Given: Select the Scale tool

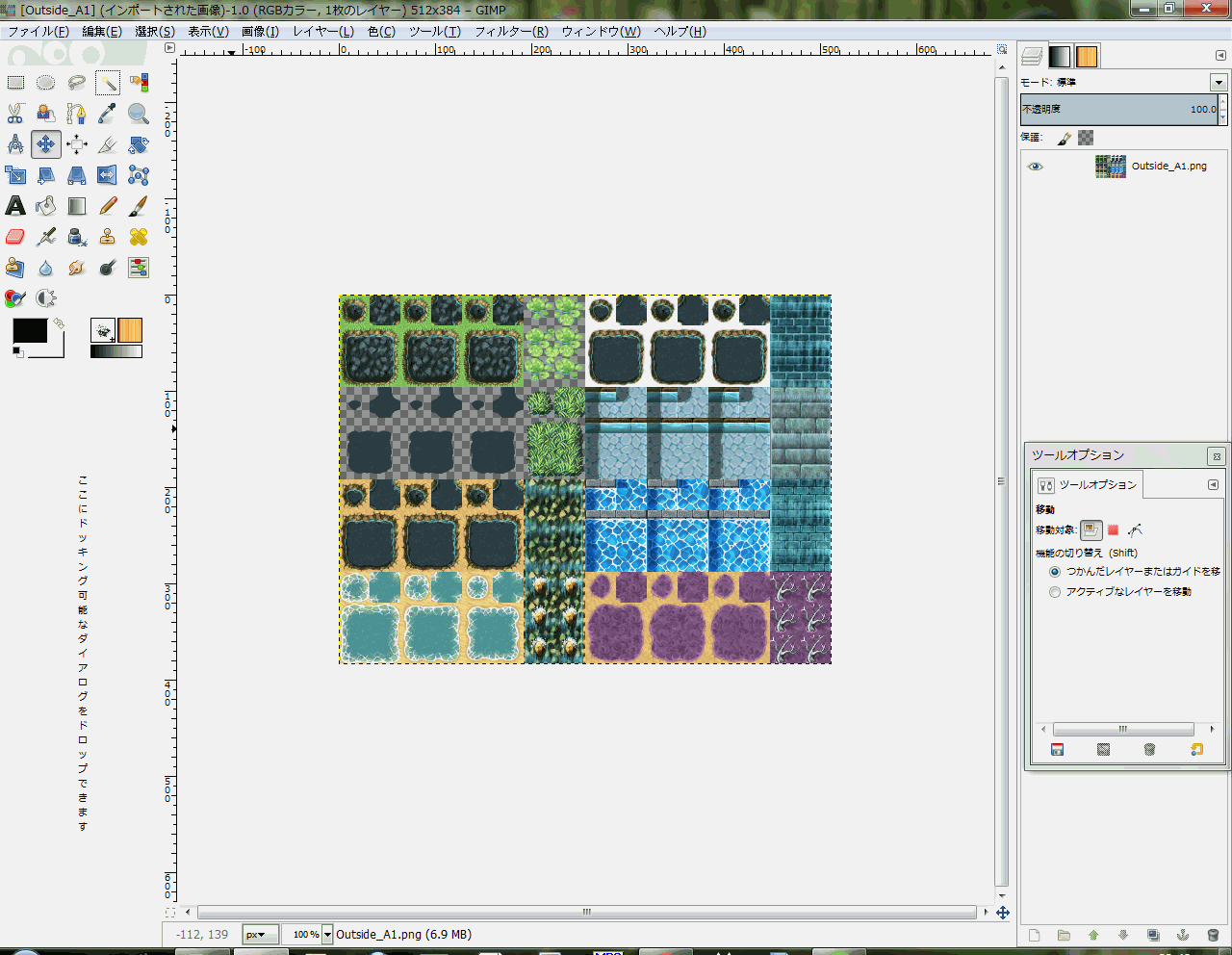Looking at the screenshot, I should point(15,175).
